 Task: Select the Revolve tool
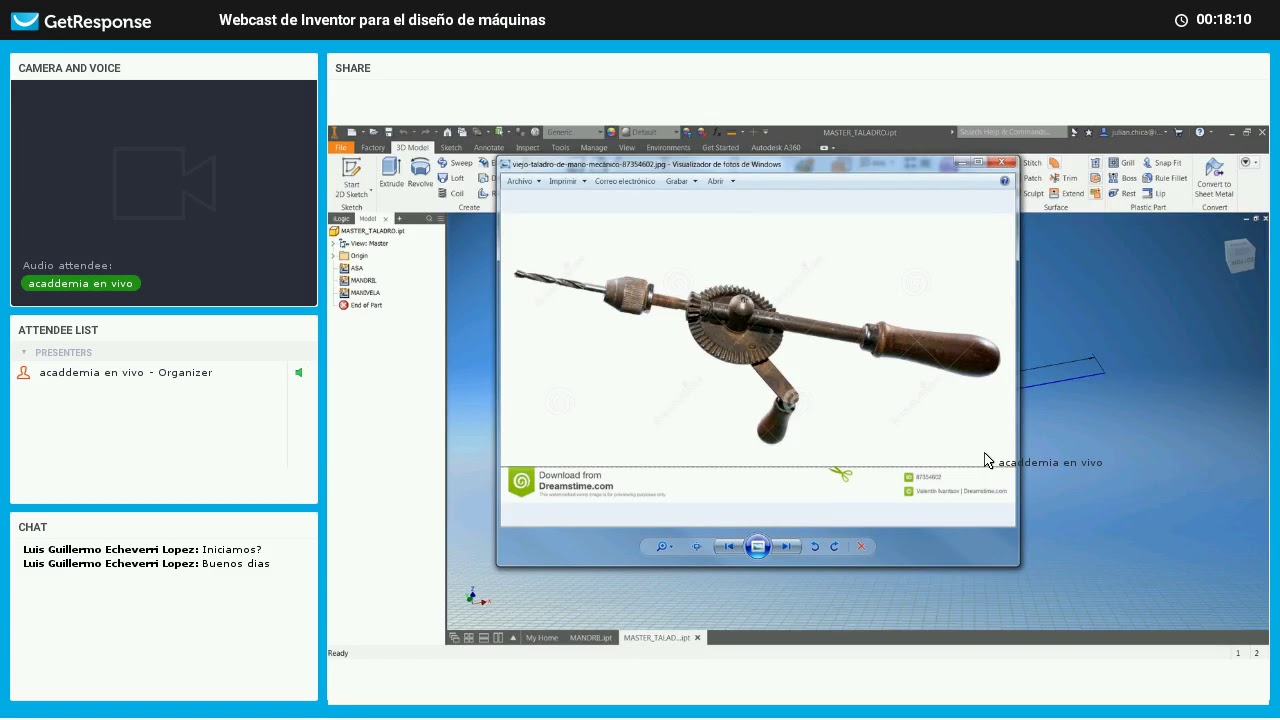click(x=420, y=173)
